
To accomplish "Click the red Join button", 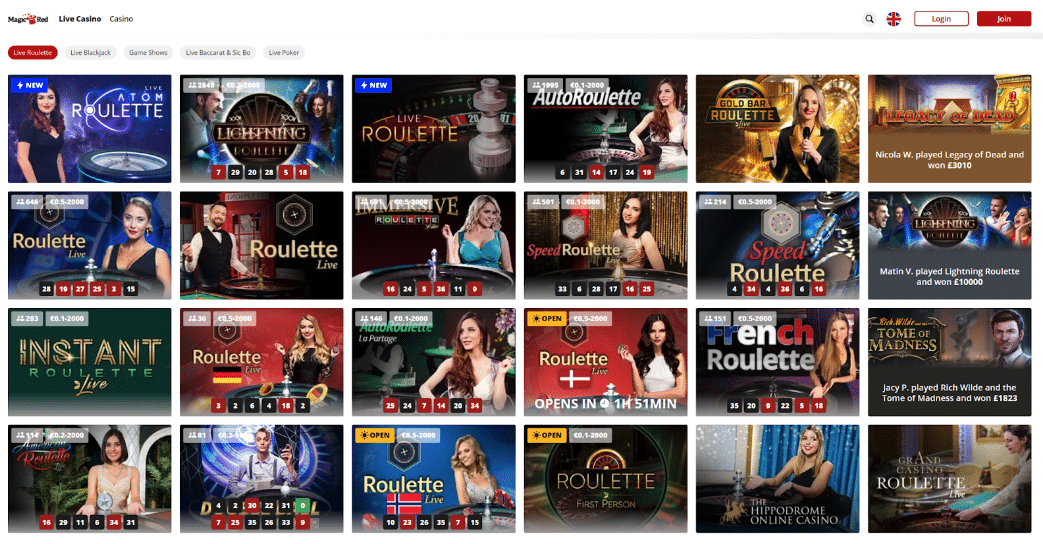I will 1004,19.
